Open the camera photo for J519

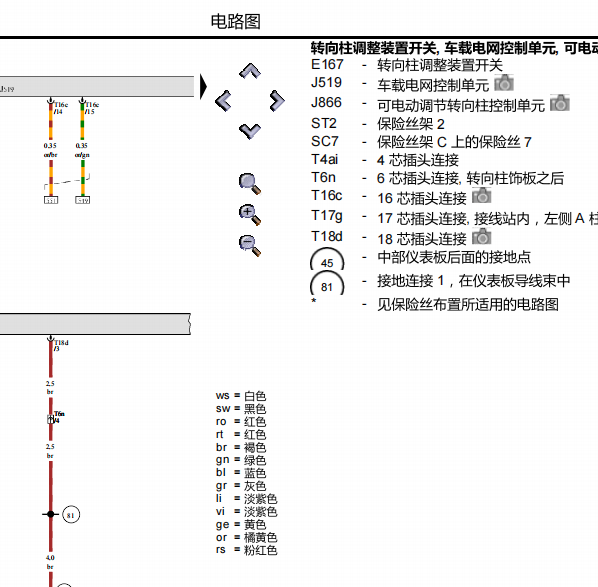pyautogui.click(x=504, y=83)
